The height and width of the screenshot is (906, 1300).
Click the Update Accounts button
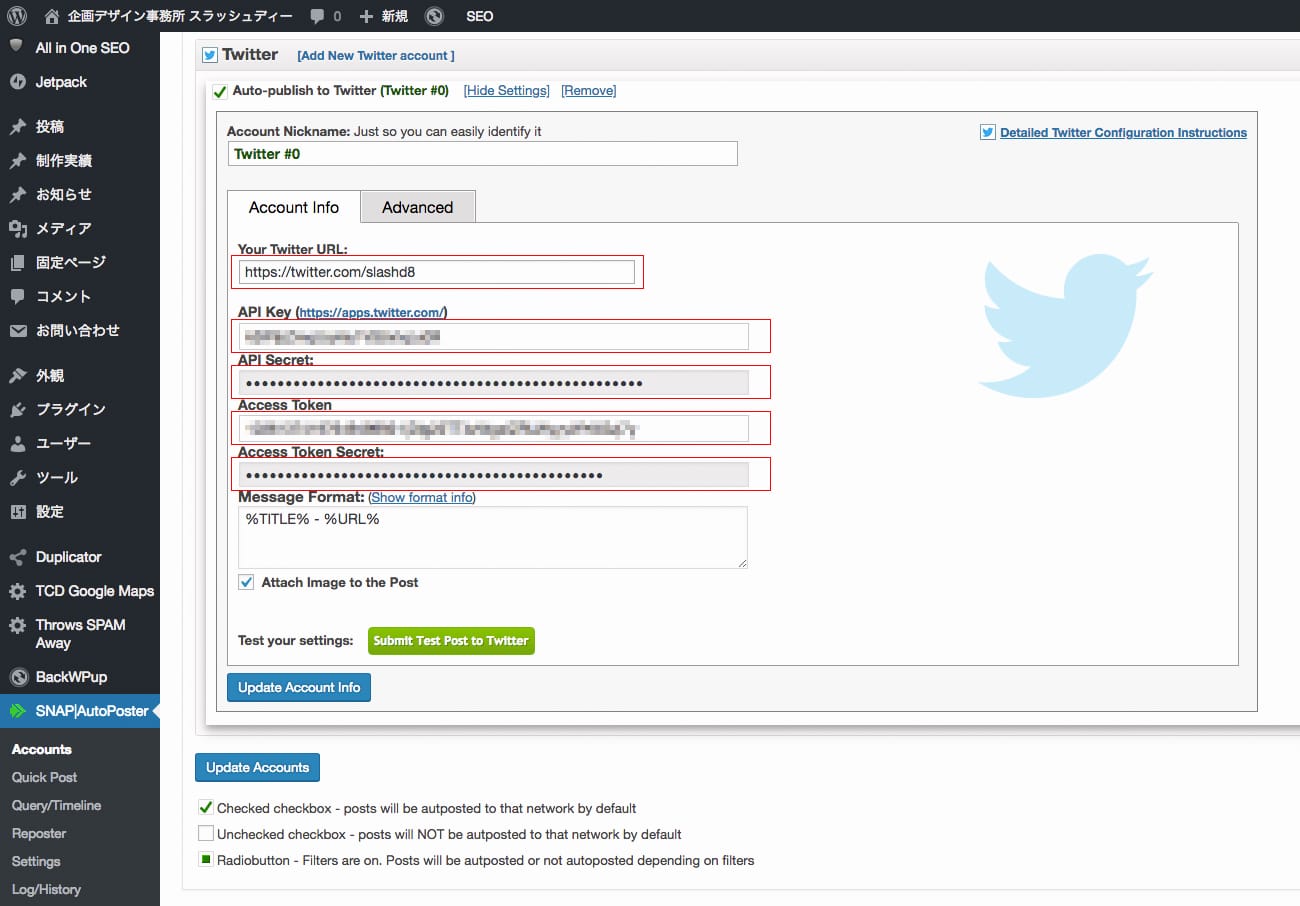(257, 767)
